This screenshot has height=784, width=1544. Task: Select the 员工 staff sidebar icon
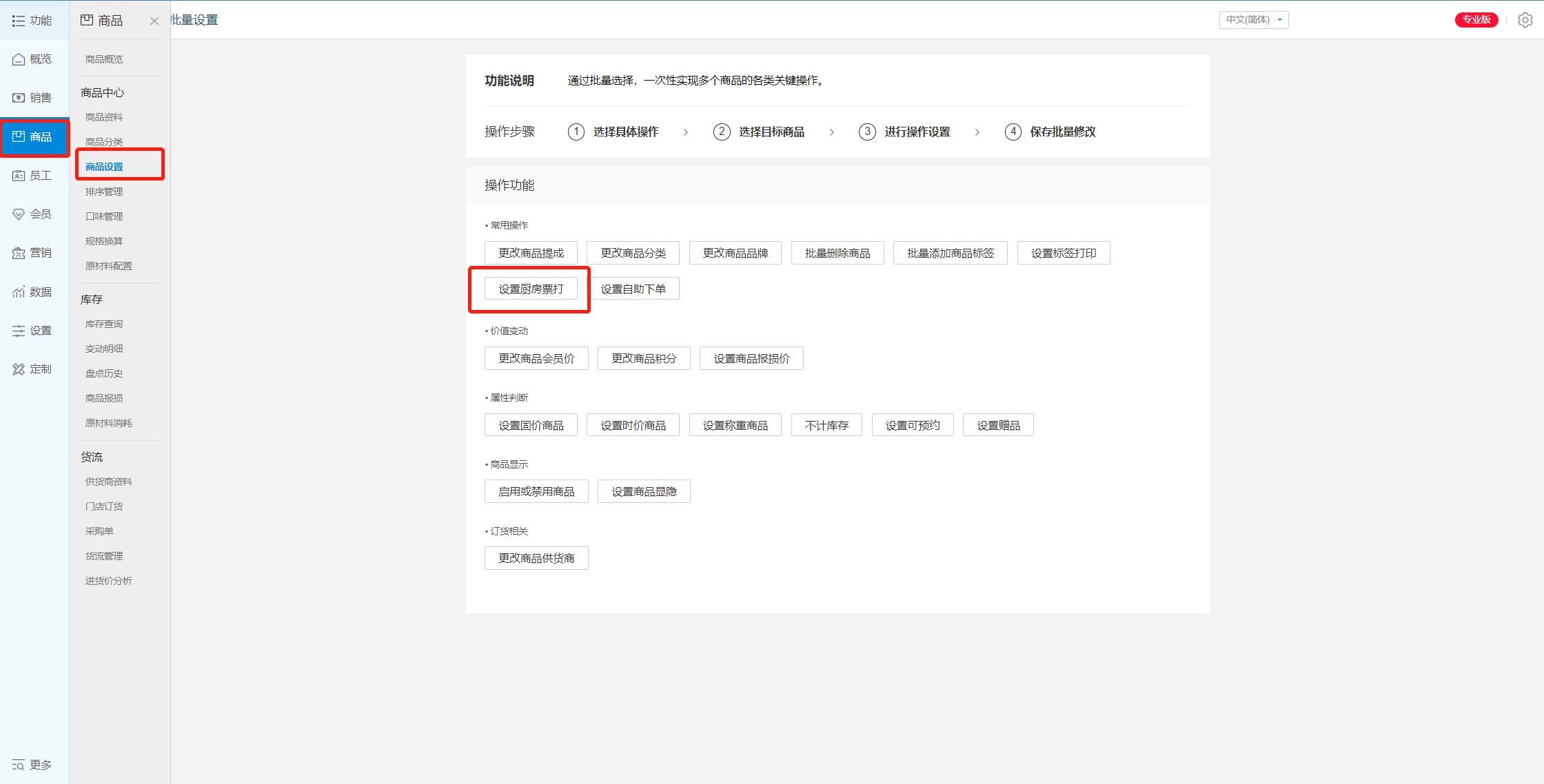tap(19, 176)
